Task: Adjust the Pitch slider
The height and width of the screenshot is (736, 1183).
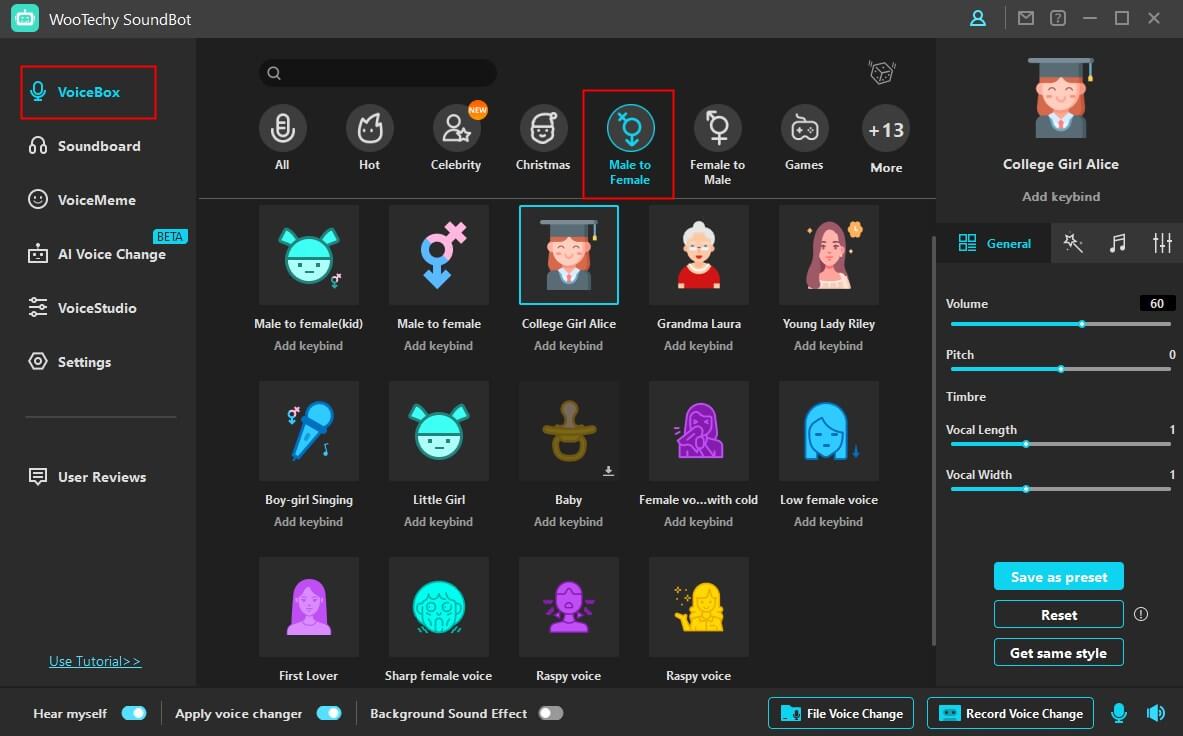Action: pyautogui.click(x=1060, y=369)
